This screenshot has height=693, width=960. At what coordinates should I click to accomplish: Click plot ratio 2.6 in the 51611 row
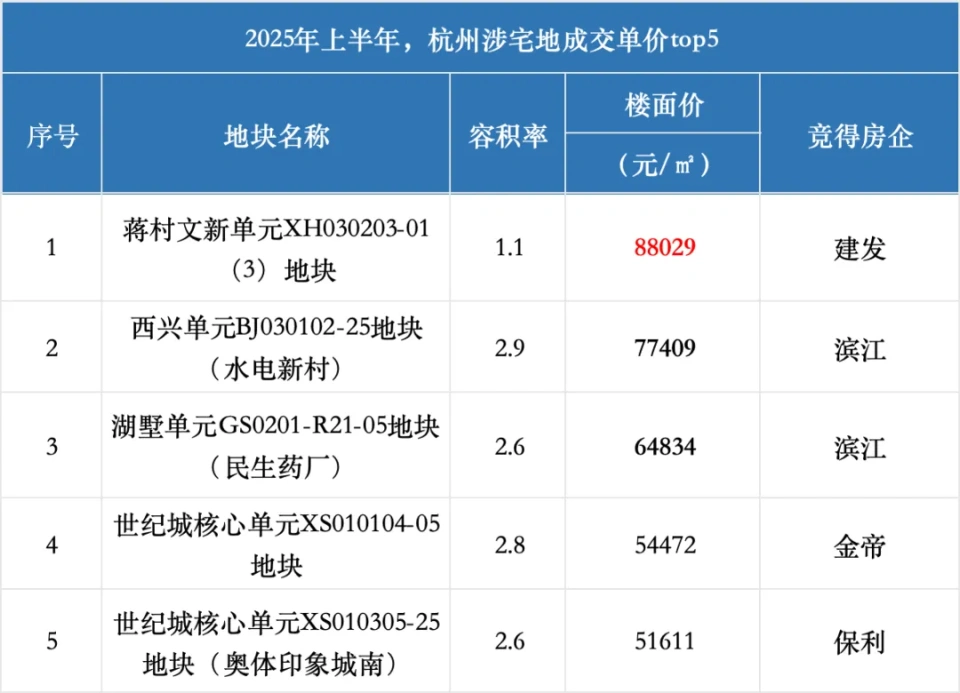tap(509, 641)
